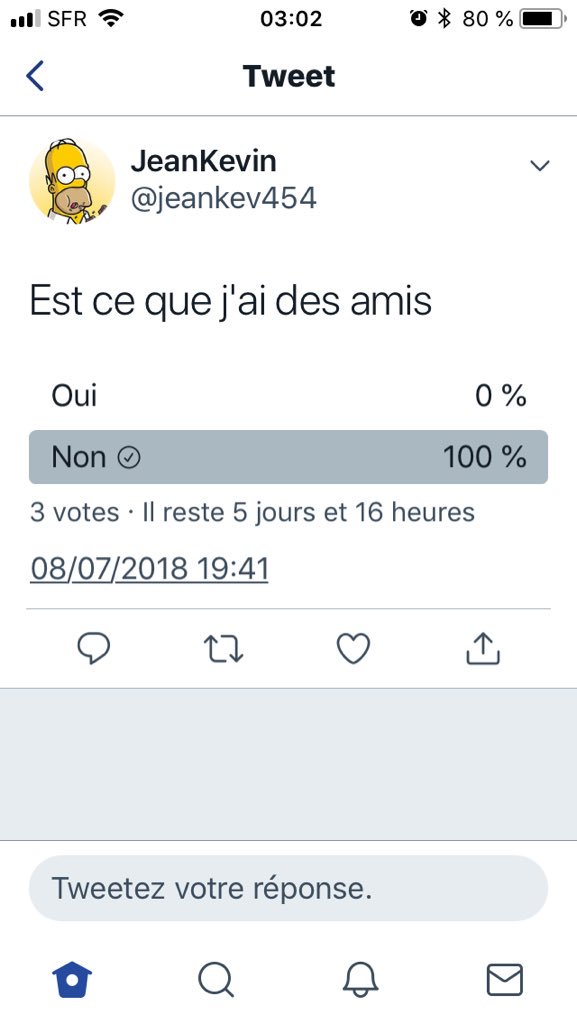This screenshot has height=1024, width=577.
Task: Expand tweet options chevron
Action: [540, 165]
